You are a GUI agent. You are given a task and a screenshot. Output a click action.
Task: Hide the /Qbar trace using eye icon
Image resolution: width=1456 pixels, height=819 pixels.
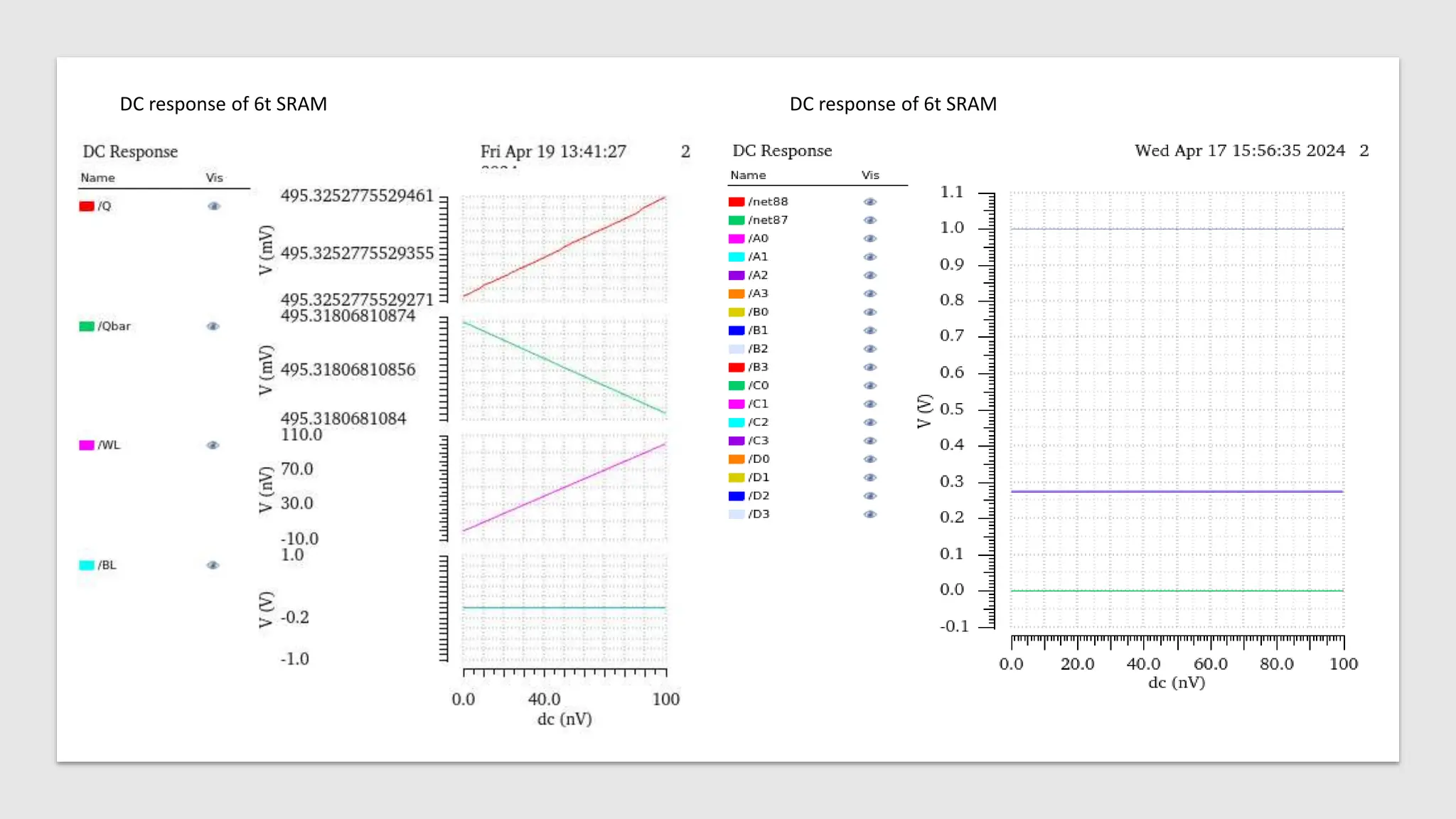(x=213, y=326)
